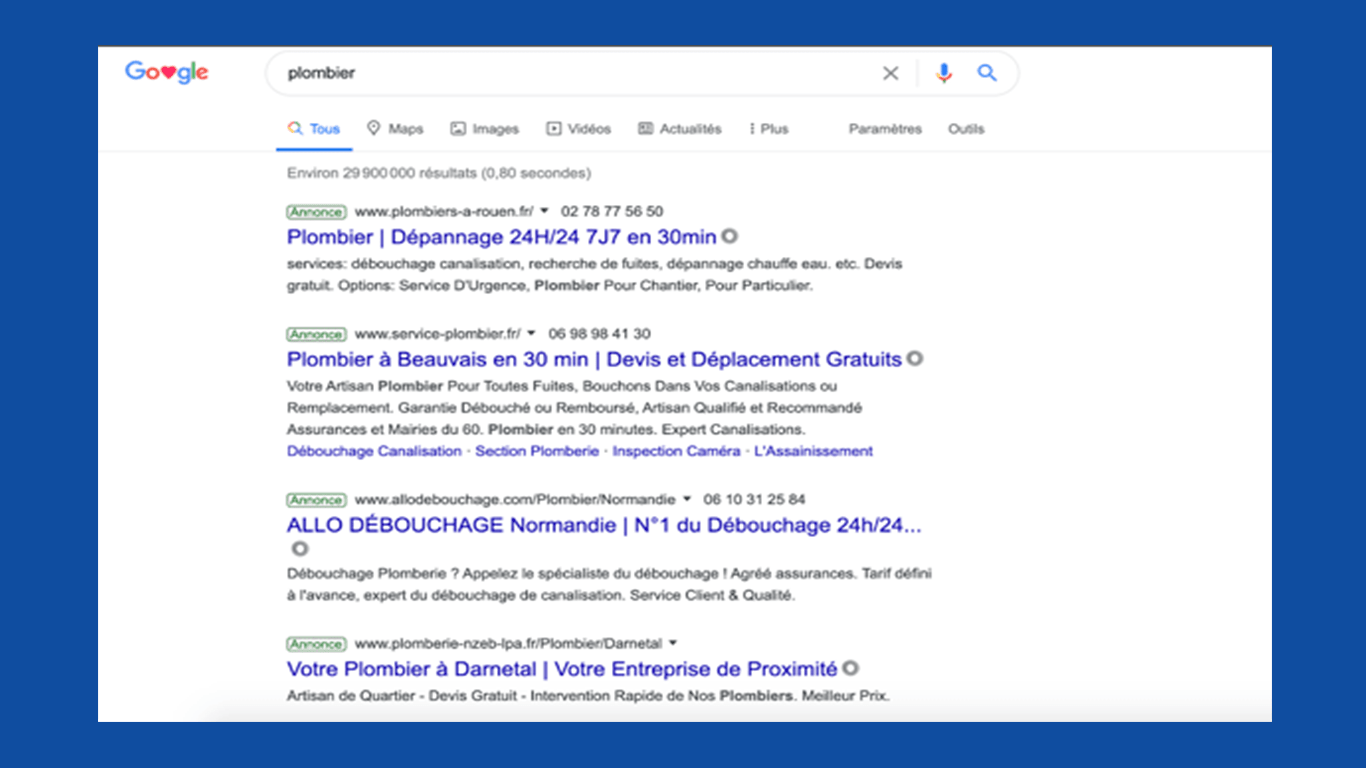Start voice search with the microphone icon
The height and width of the screenshot is (768, 1366).
point(943,73)
